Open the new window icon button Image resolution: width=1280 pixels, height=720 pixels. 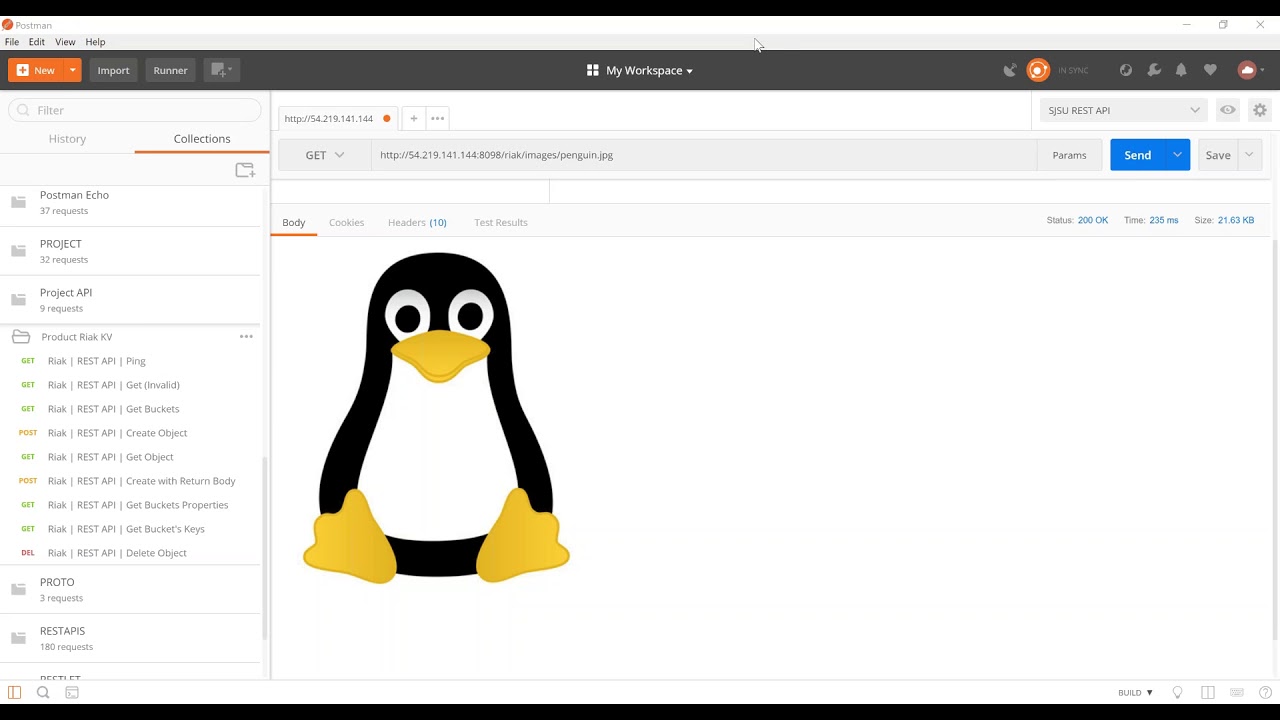(221, 70)
